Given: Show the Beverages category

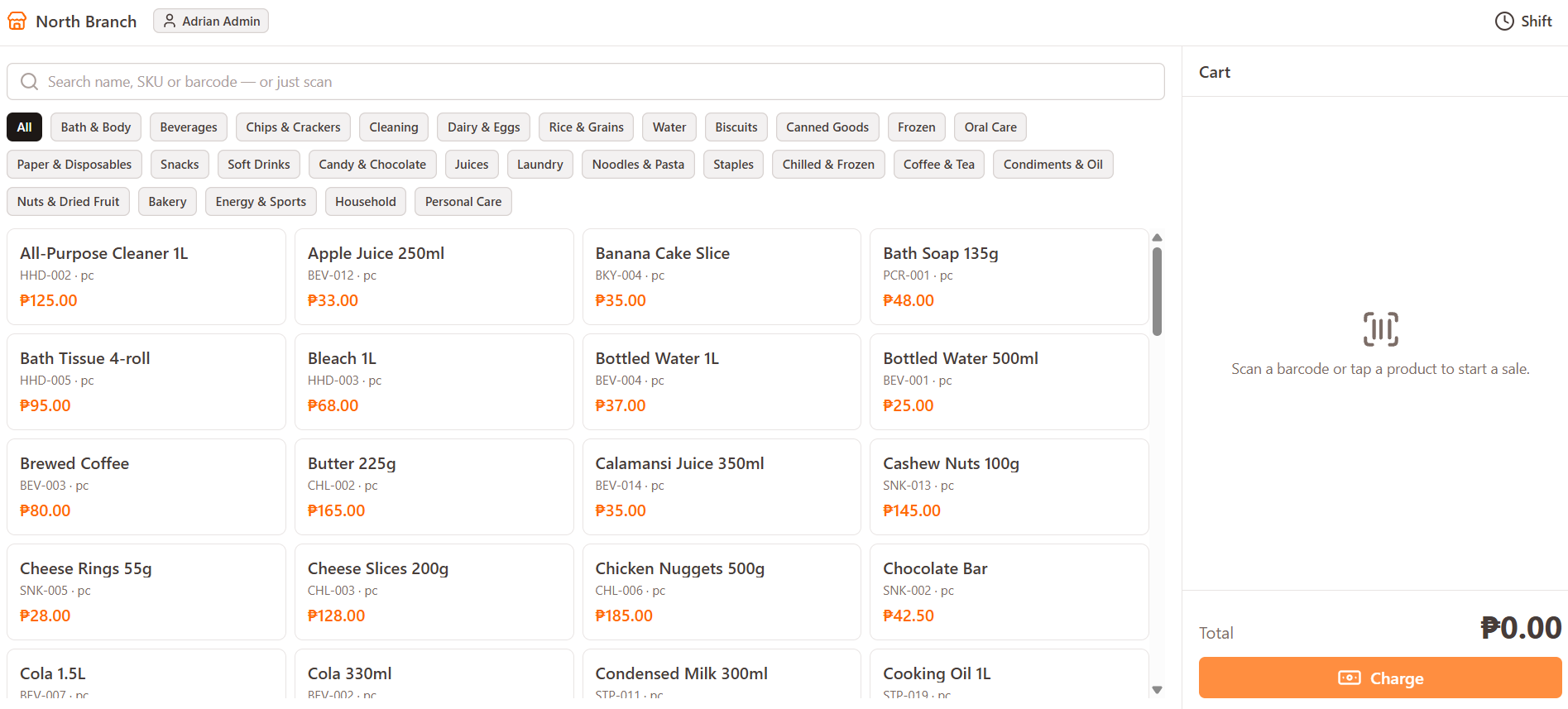Looking at the screenshot, I should pos(189,127).
